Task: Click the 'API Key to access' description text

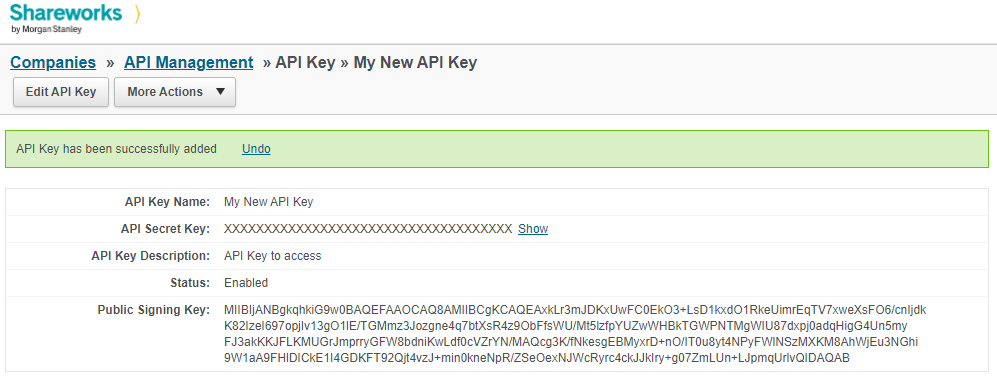Action: tap(273, 256)
